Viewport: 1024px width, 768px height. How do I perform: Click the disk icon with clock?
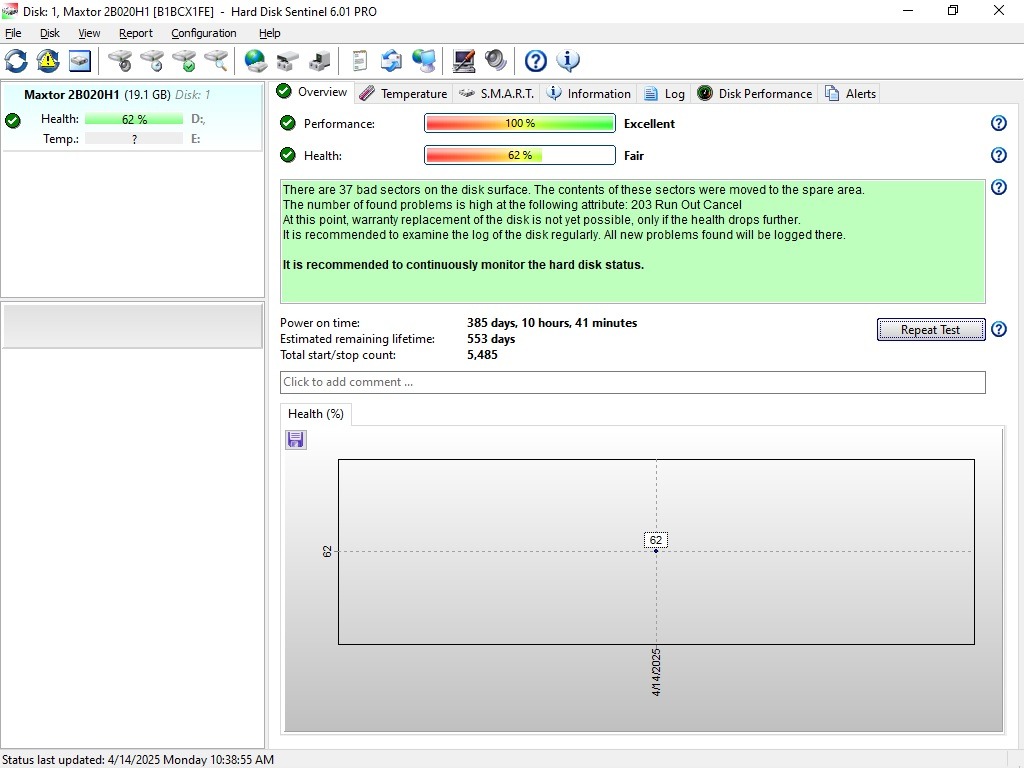pyautogui.click(x=152, y=61)
